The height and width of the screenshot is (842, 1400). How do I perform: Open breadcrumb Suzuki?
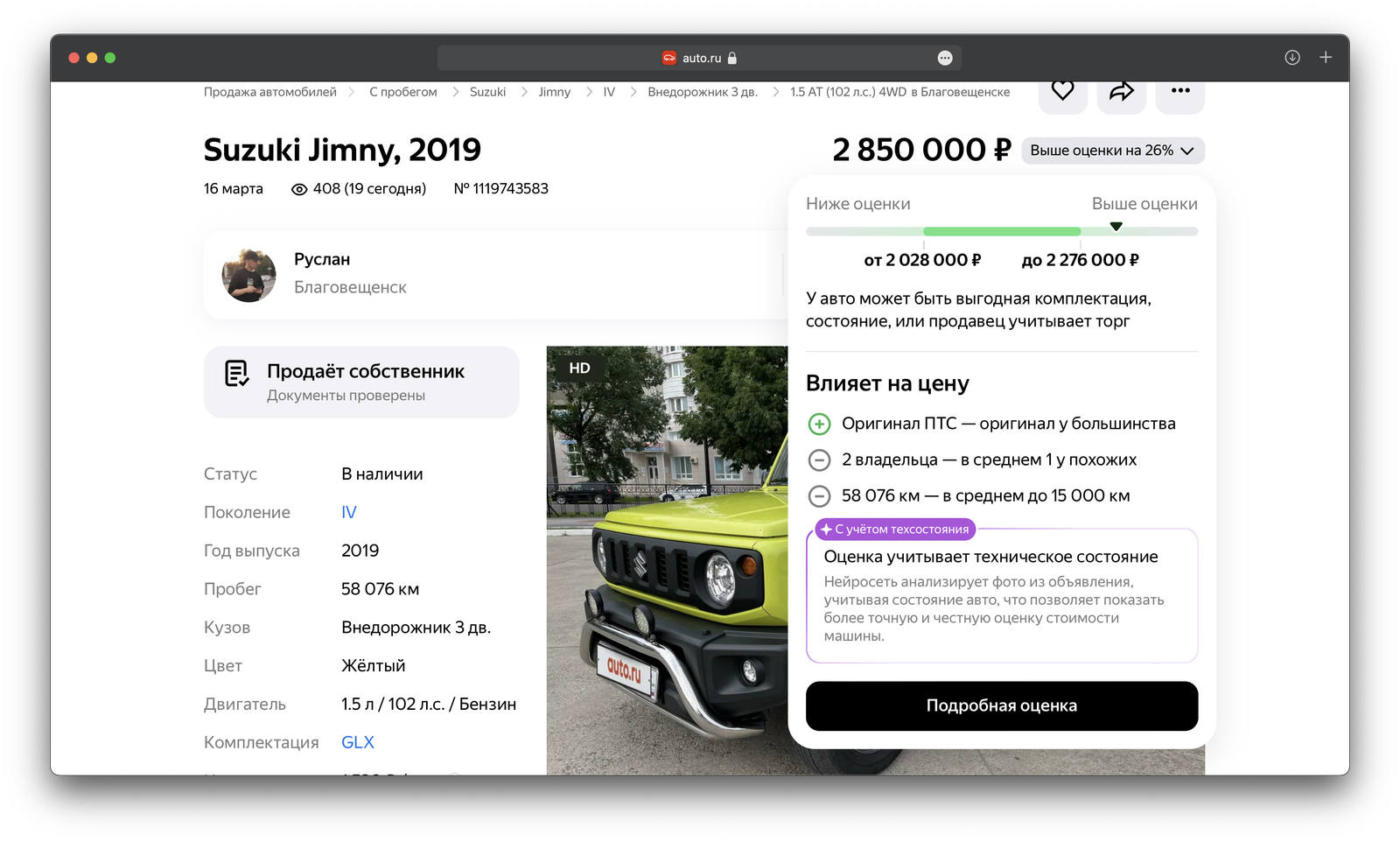tap(487, 92)
